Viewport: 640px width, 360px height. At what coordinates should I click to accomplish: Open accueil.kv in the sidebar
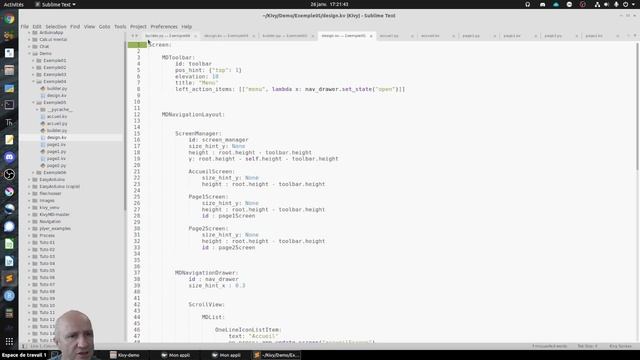57,116
